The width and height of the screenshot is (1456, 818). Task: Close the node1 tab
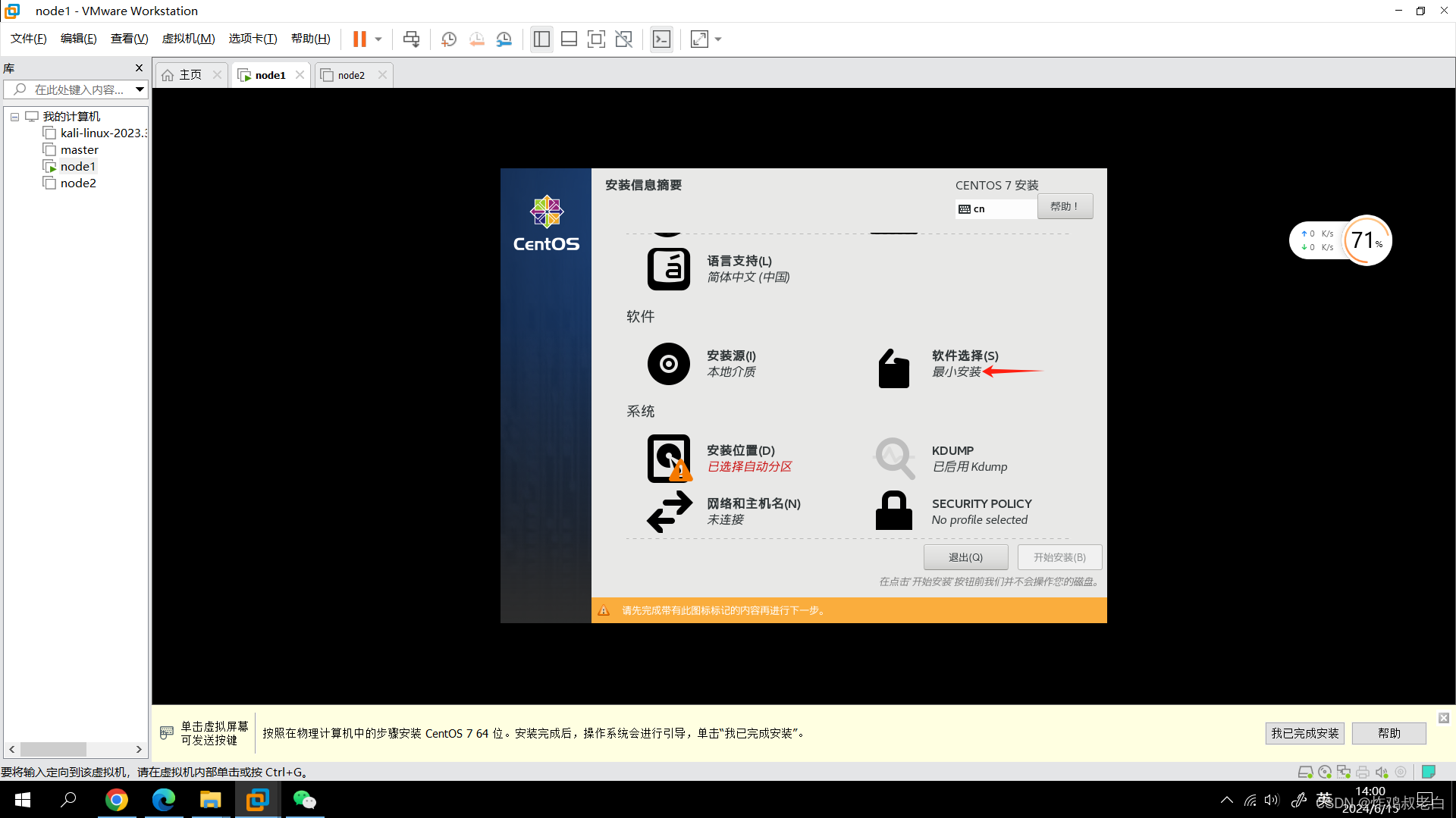pos(300,74)
